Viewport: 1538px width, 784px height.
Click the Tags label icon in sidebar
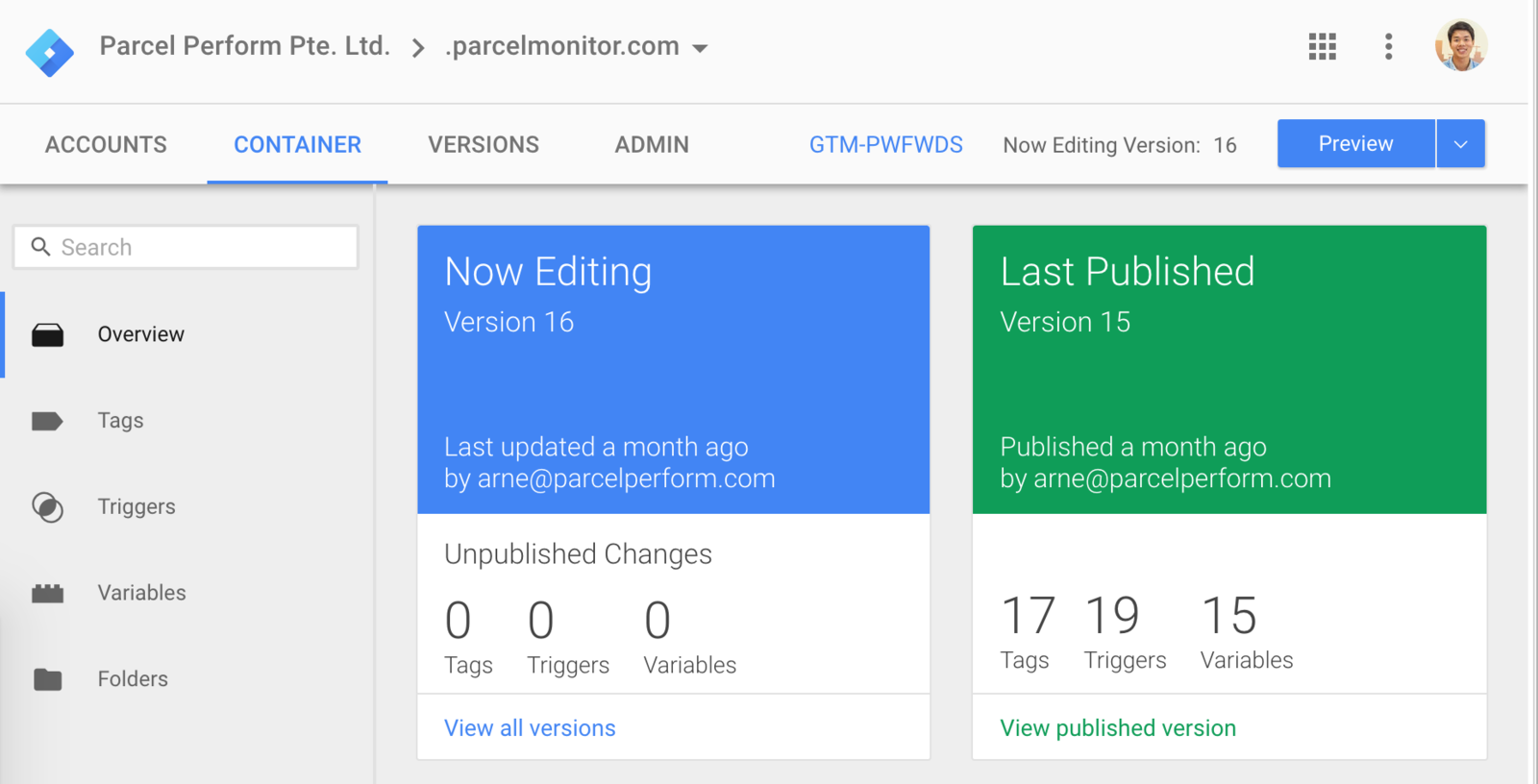(47, 421)
